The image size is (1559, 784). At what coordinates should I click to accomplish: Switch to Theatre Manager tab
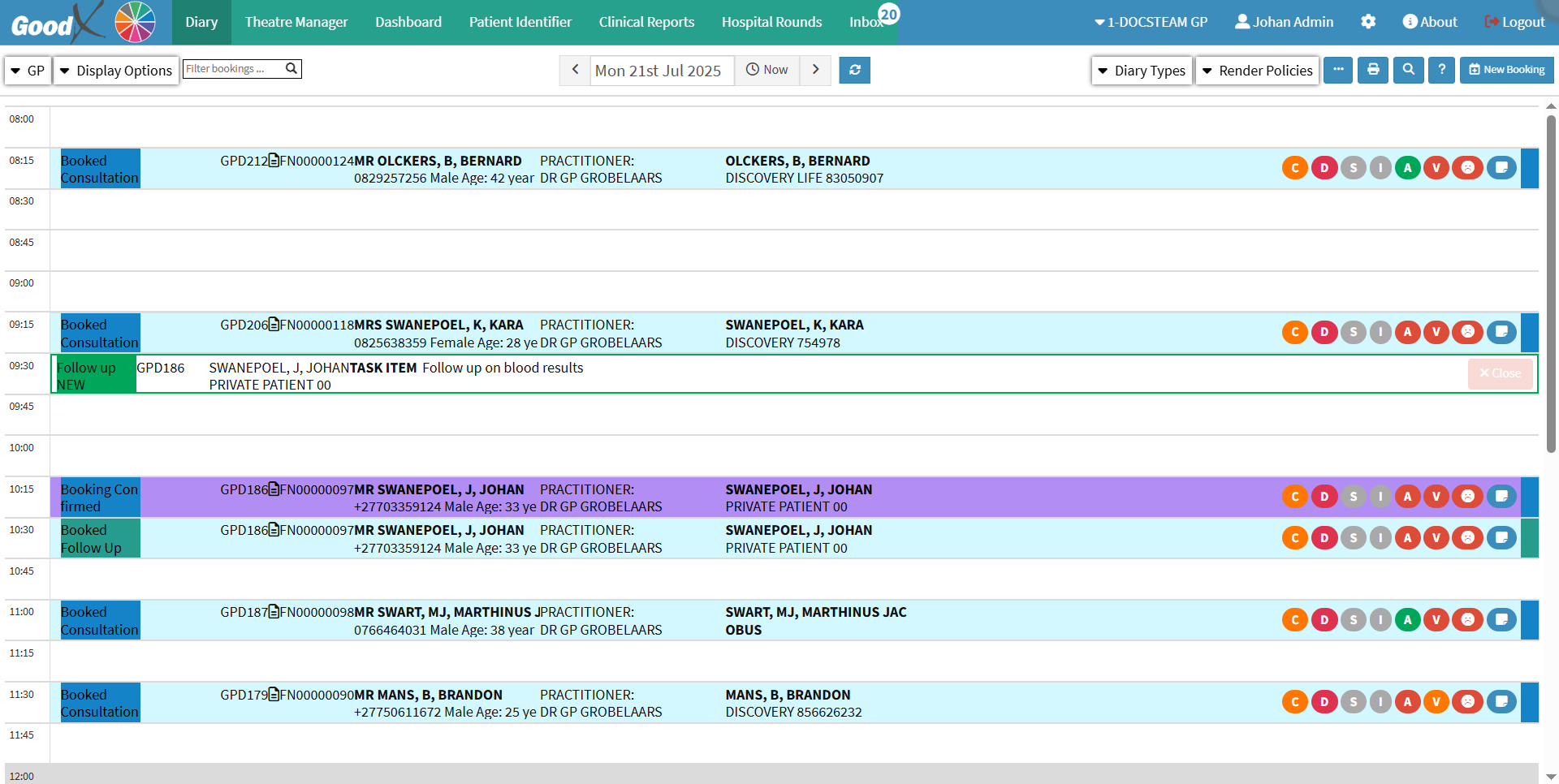(296, 22)
